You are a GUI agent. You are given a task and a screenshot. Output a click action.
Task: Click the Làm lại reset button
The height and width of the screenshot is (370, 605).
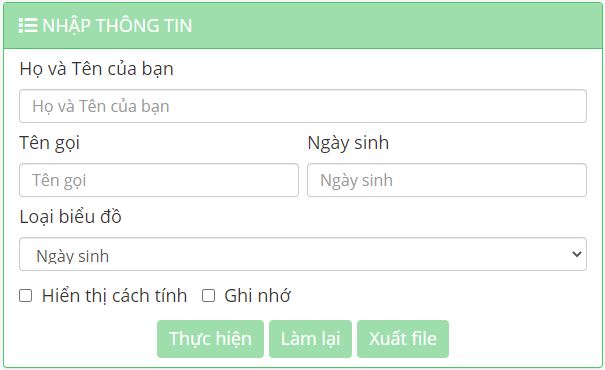(x=310, y=339)
